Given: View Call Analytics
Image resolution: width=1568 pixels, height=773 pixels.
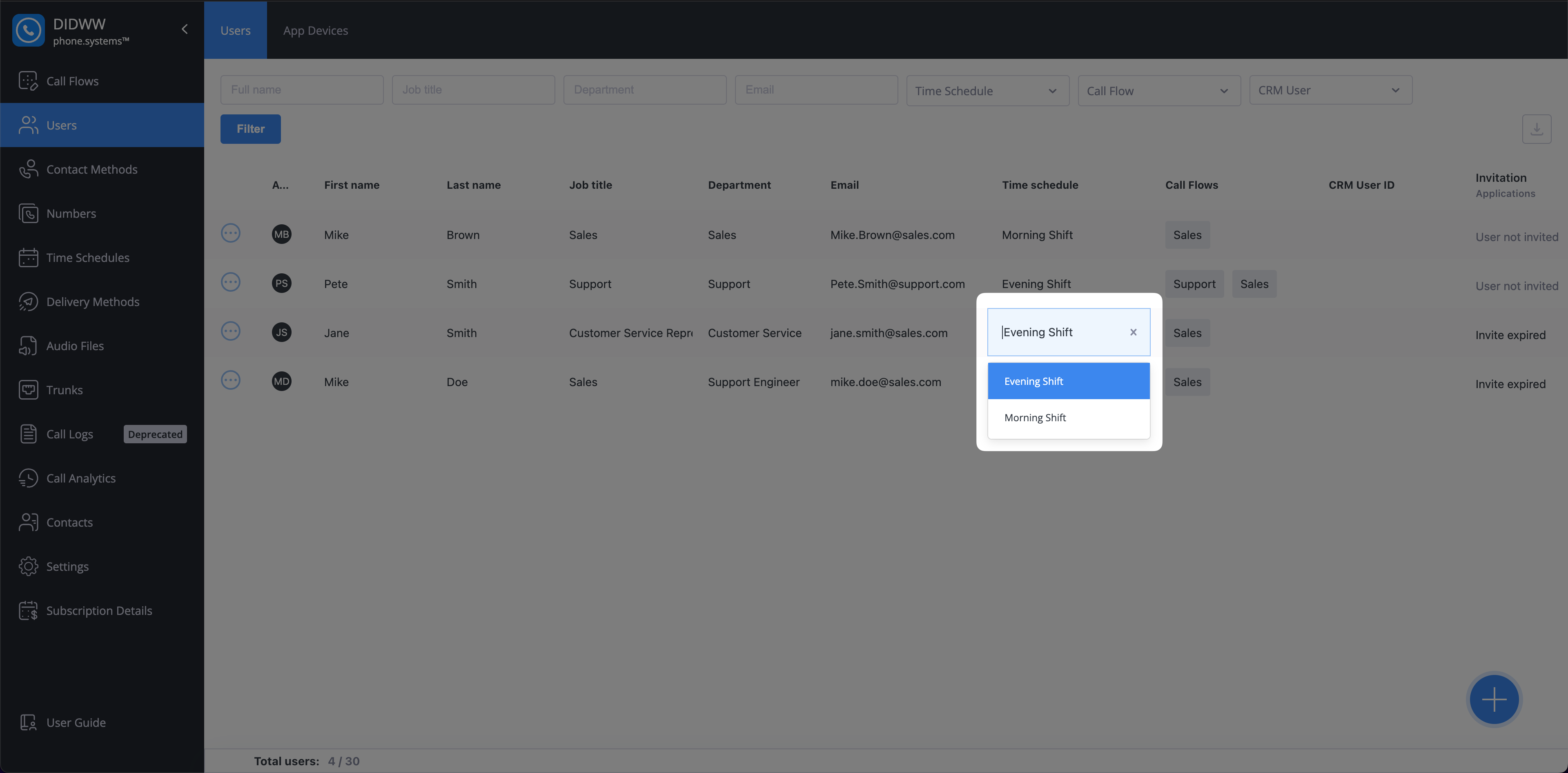Looking at the screenshot, I should click(102, 478).
